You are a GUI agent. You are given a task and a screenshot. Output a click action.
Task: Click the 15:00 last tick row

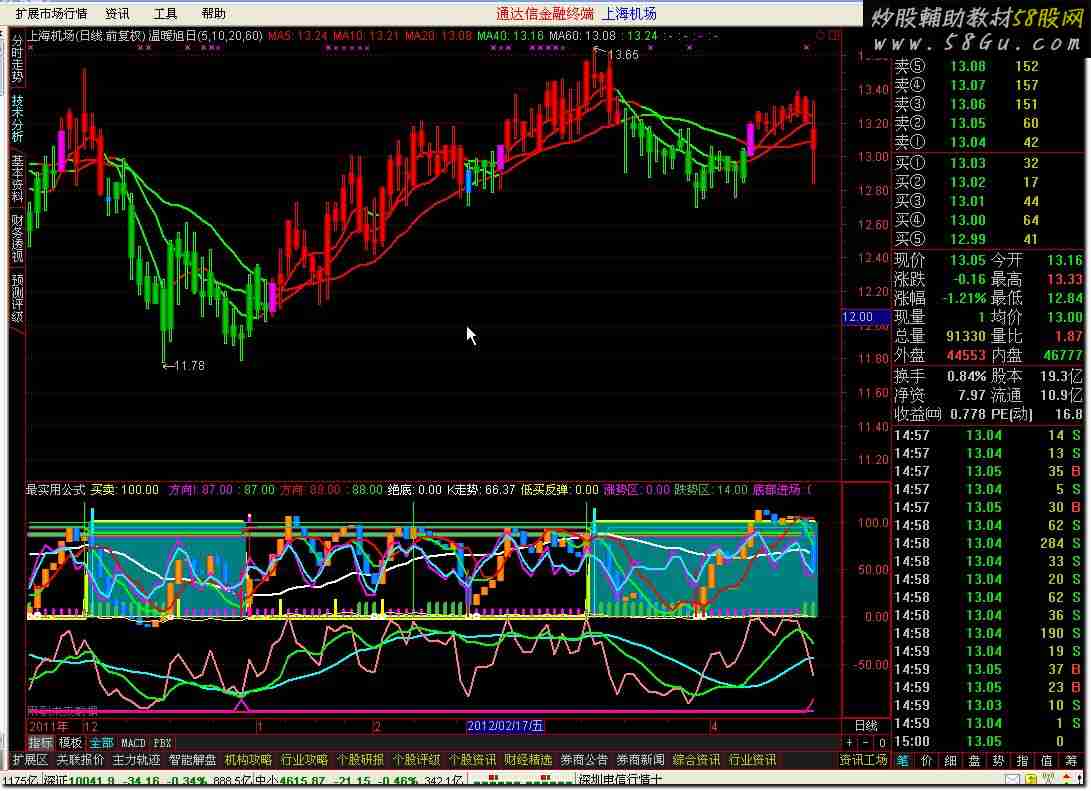(987, 742)
